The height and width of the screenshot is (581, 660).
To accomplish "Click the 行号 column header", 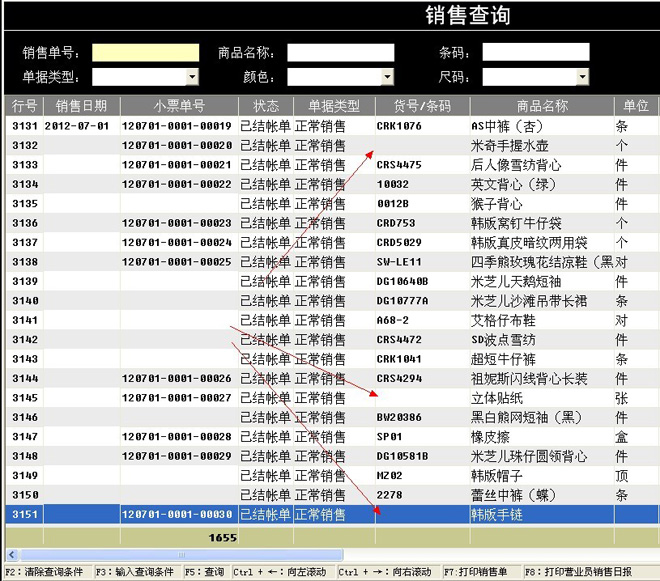I will tap(24, 106).
